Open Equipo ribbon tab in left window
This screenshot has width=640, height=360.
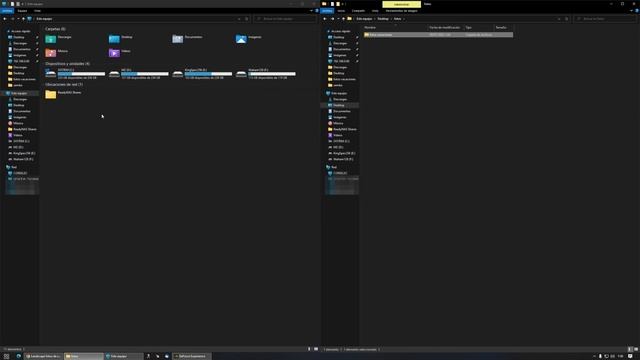22,11
